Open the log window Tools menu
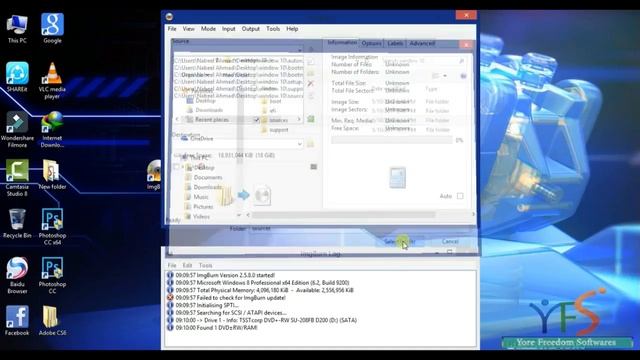This screenshot has height=360, width=640. coord(205,265)
